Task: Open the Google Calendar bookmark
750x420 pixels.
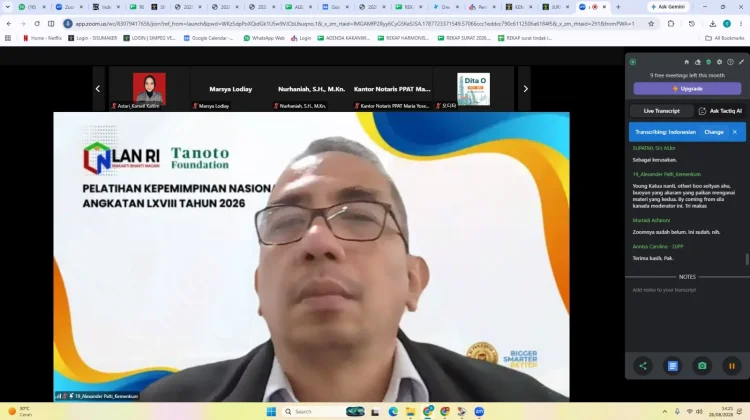Action: click(x=209, y=38)
